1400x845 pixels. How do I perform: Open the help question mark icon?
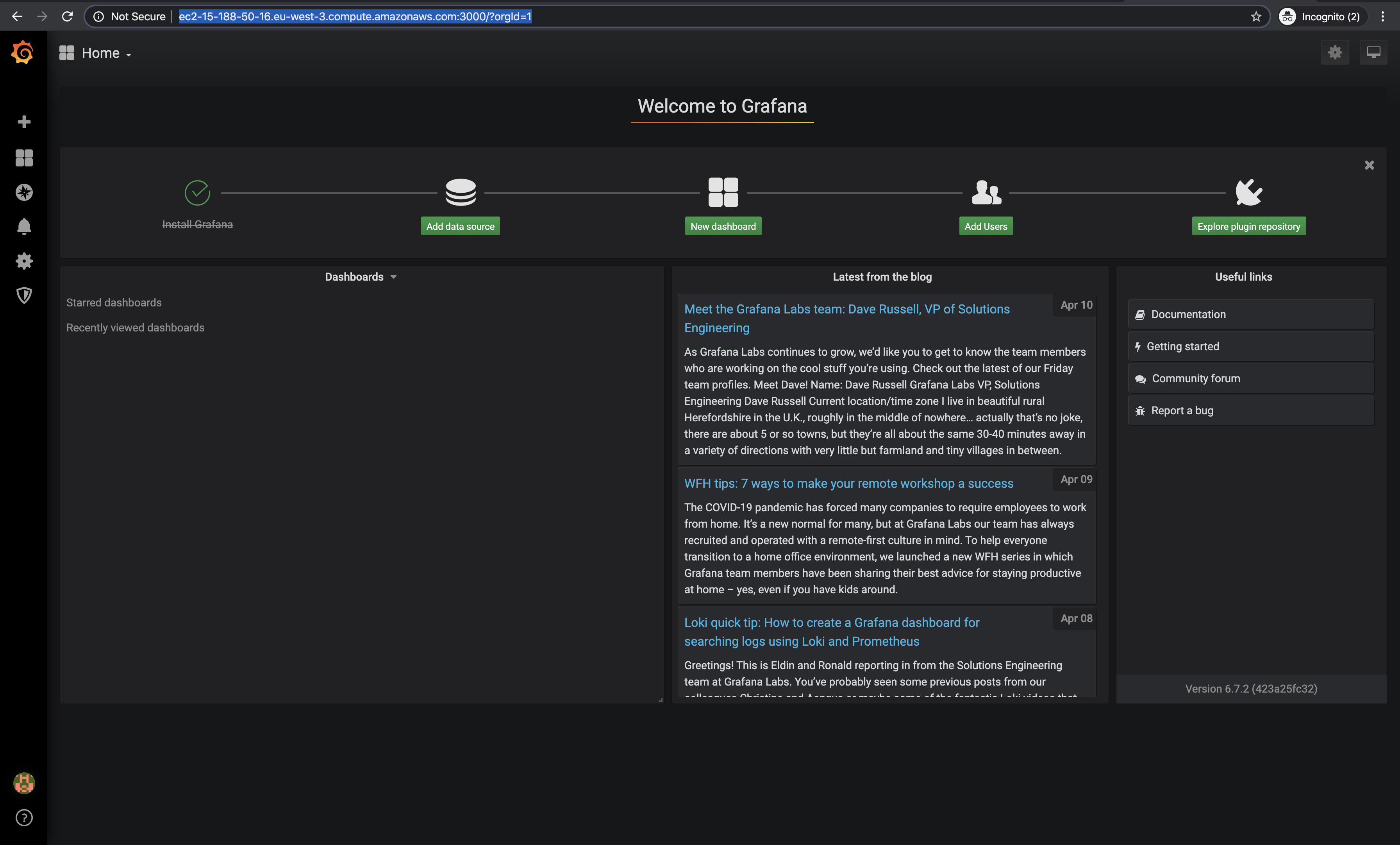pyautogui.click(x=24, y=818)
